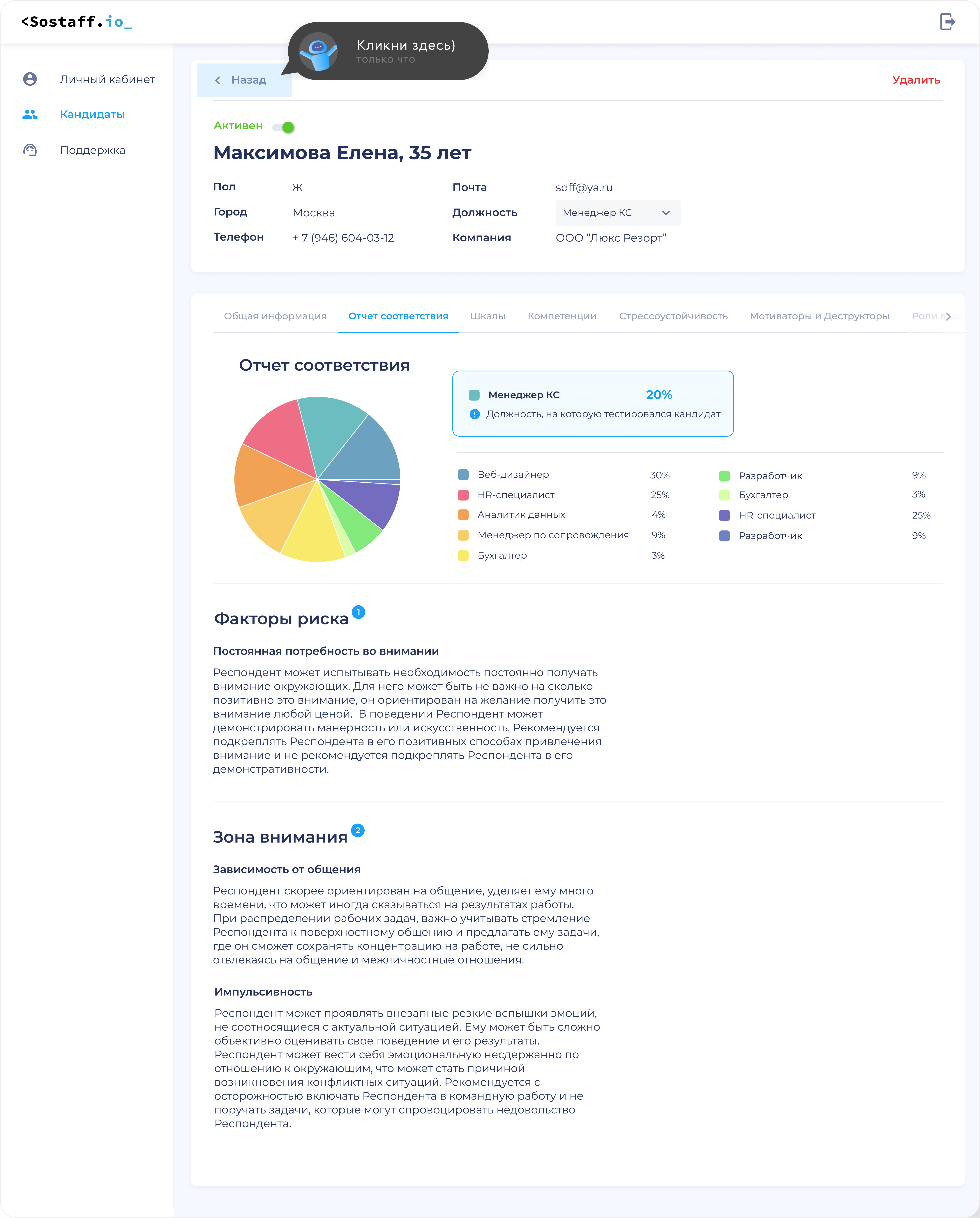980x1218 pixels.
Task: Click the Личный кабинет profile icon
Action: pos(30,79)
